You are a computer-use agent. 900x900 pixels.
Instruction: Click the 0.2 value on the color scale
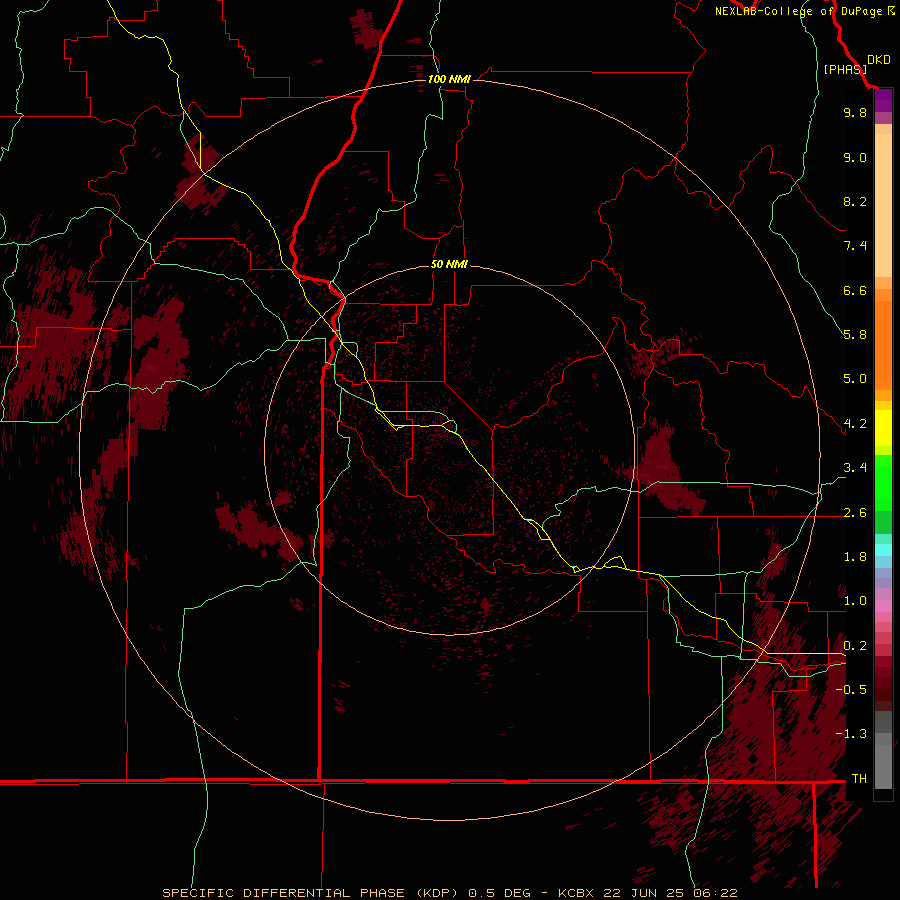tap(855, 646)
